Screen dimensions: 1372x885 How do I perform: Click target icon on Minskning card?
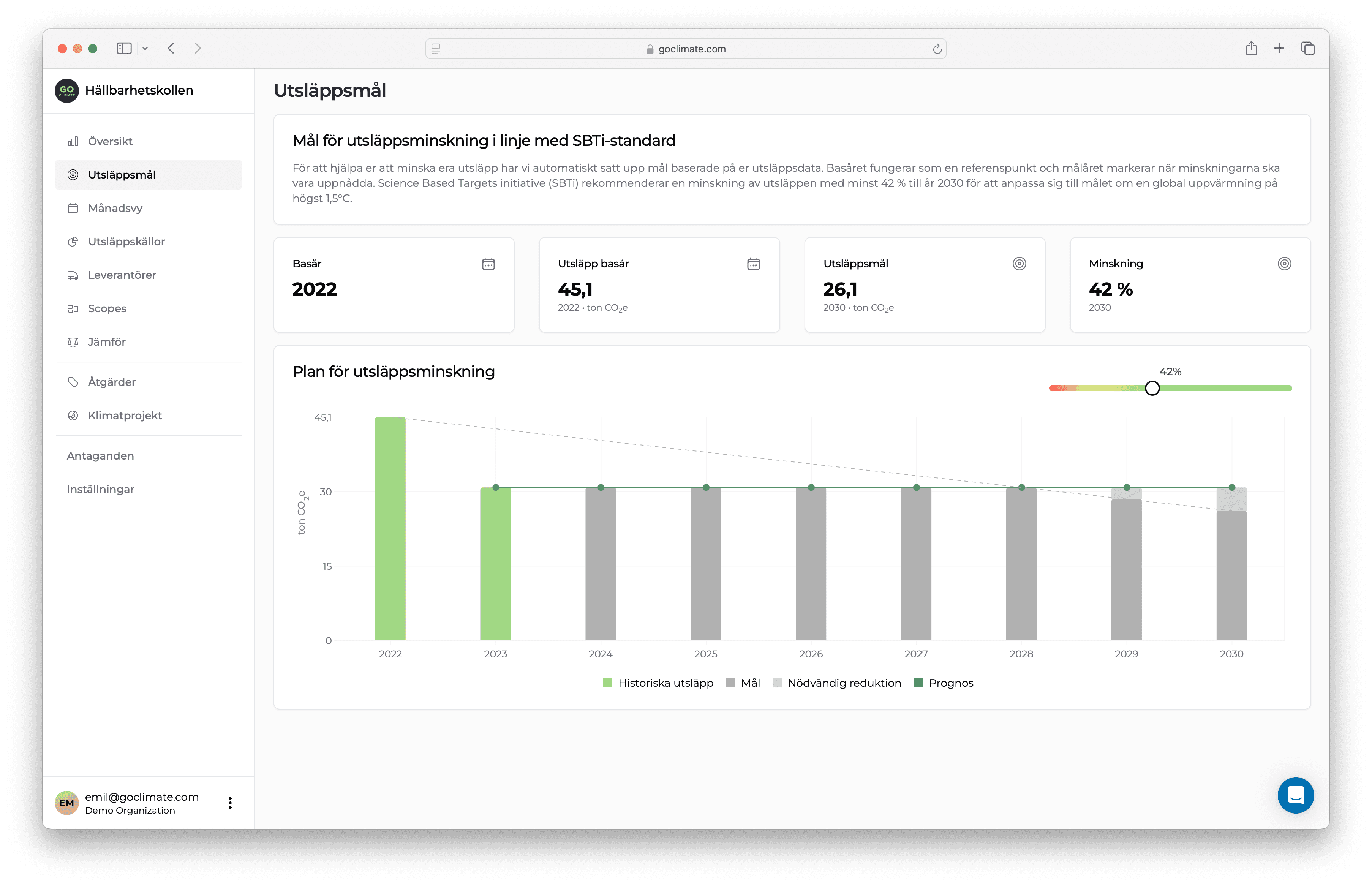point(1284,264)
